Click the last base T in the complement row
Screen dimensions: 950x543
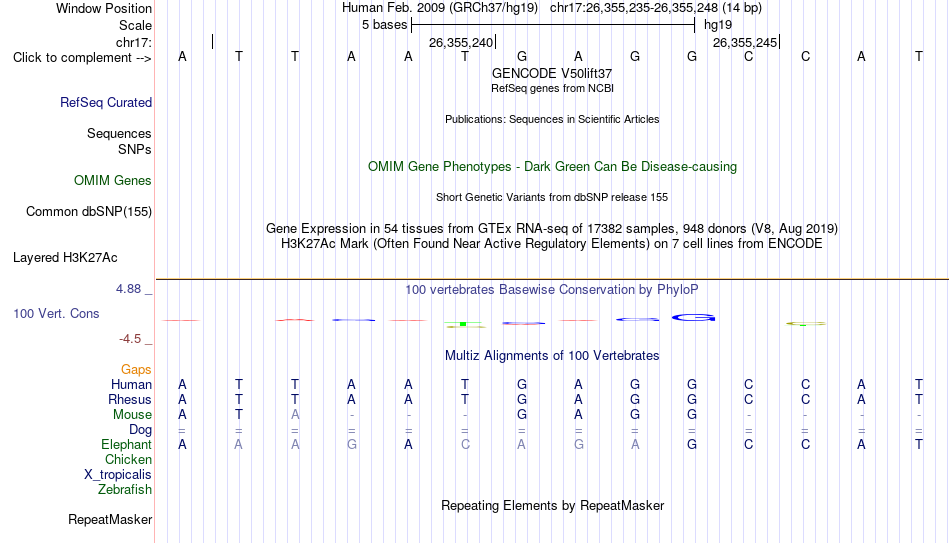coord(918,56)
